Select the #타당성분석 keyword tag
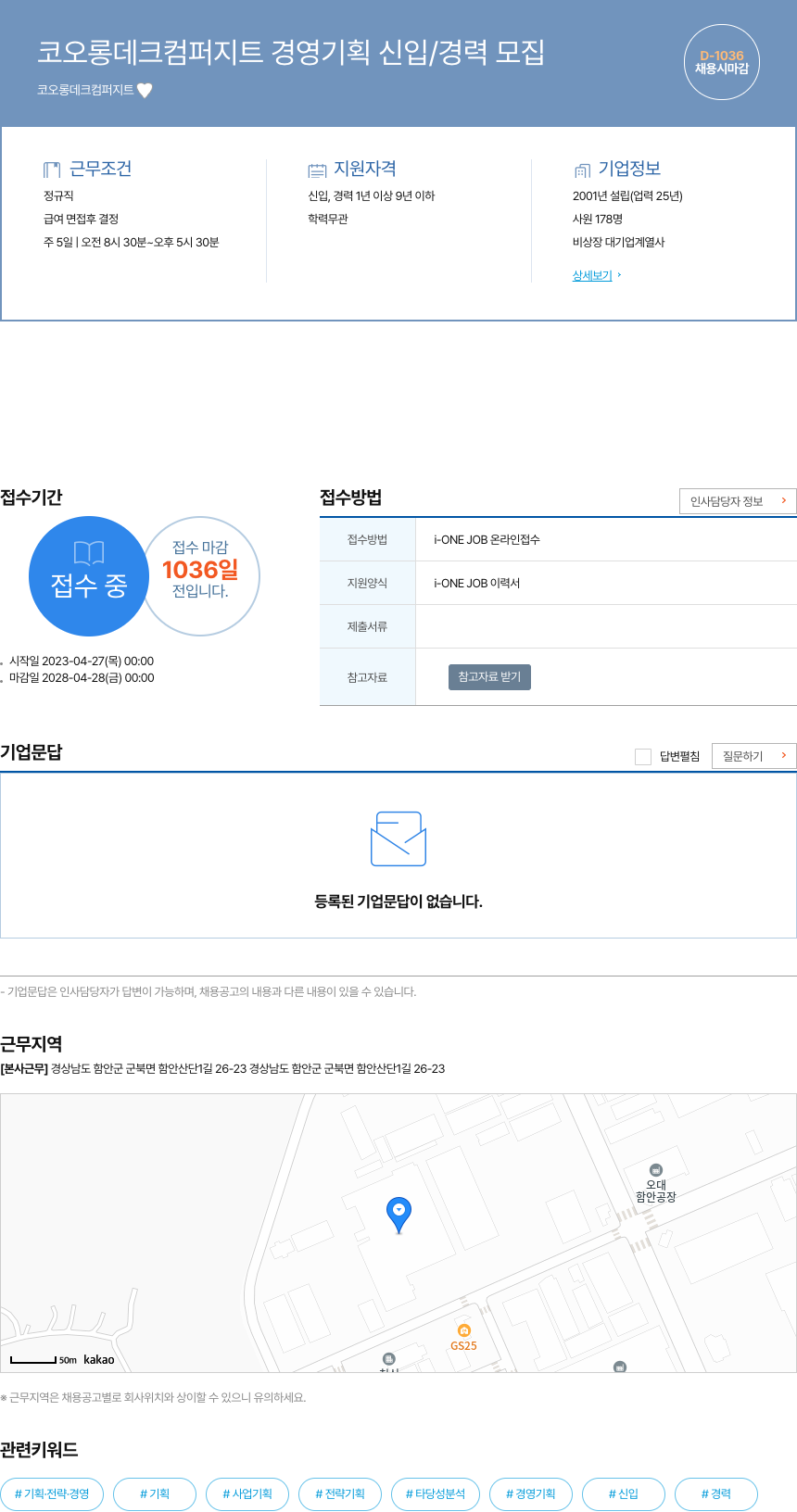Screen dimensions: 797x1512 [436, 1494]
